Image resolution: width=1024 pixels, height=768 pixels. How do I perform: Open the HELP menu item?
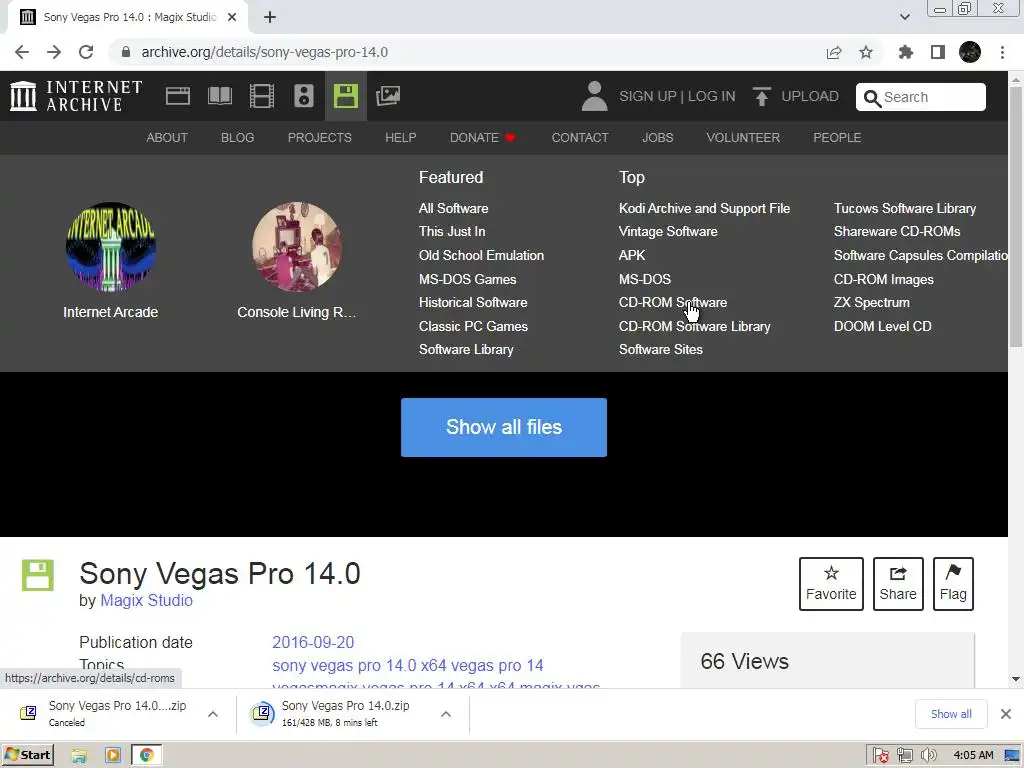400,138
